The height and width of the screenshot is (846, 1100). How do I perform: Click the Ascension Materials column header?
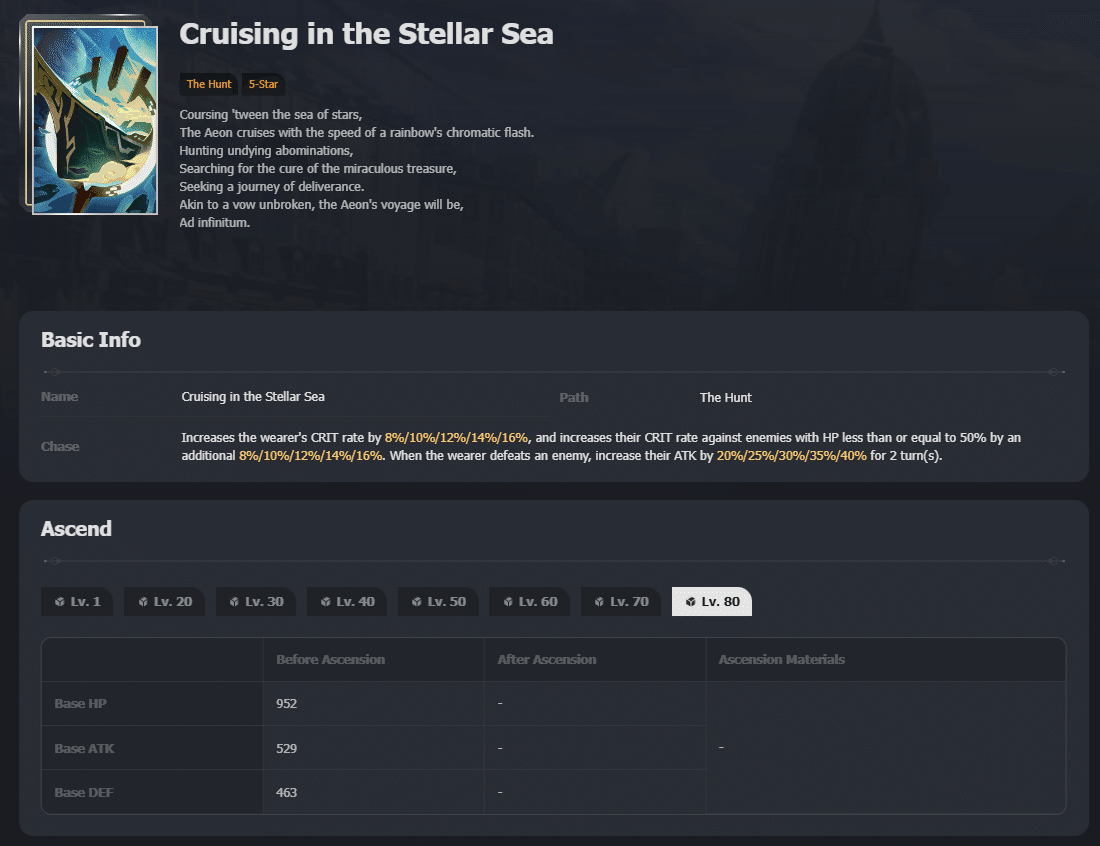point(781,660)
